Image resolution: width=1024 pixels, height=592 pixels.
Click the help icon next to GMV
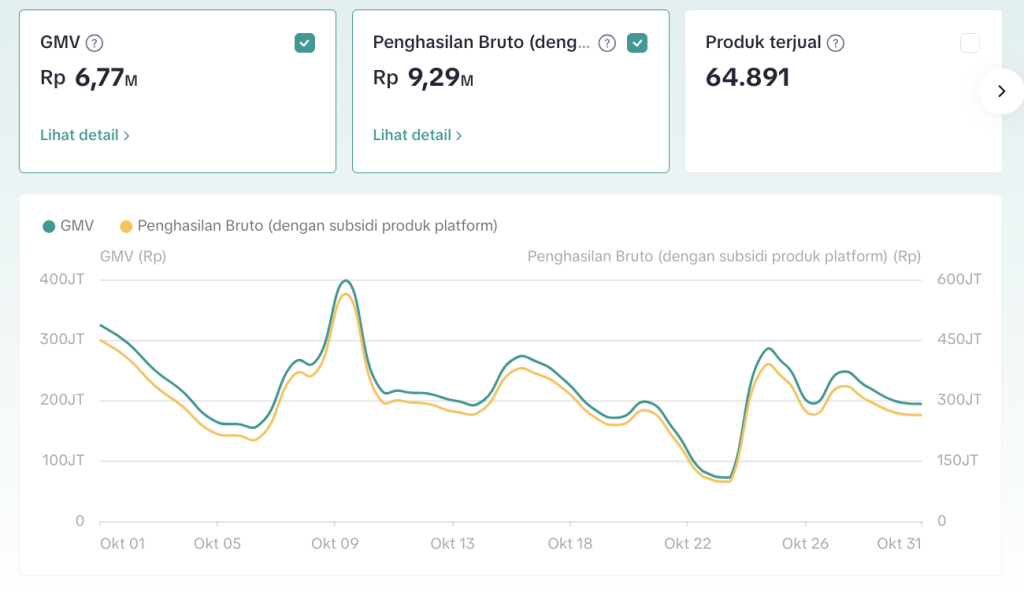tap(95, 43)
